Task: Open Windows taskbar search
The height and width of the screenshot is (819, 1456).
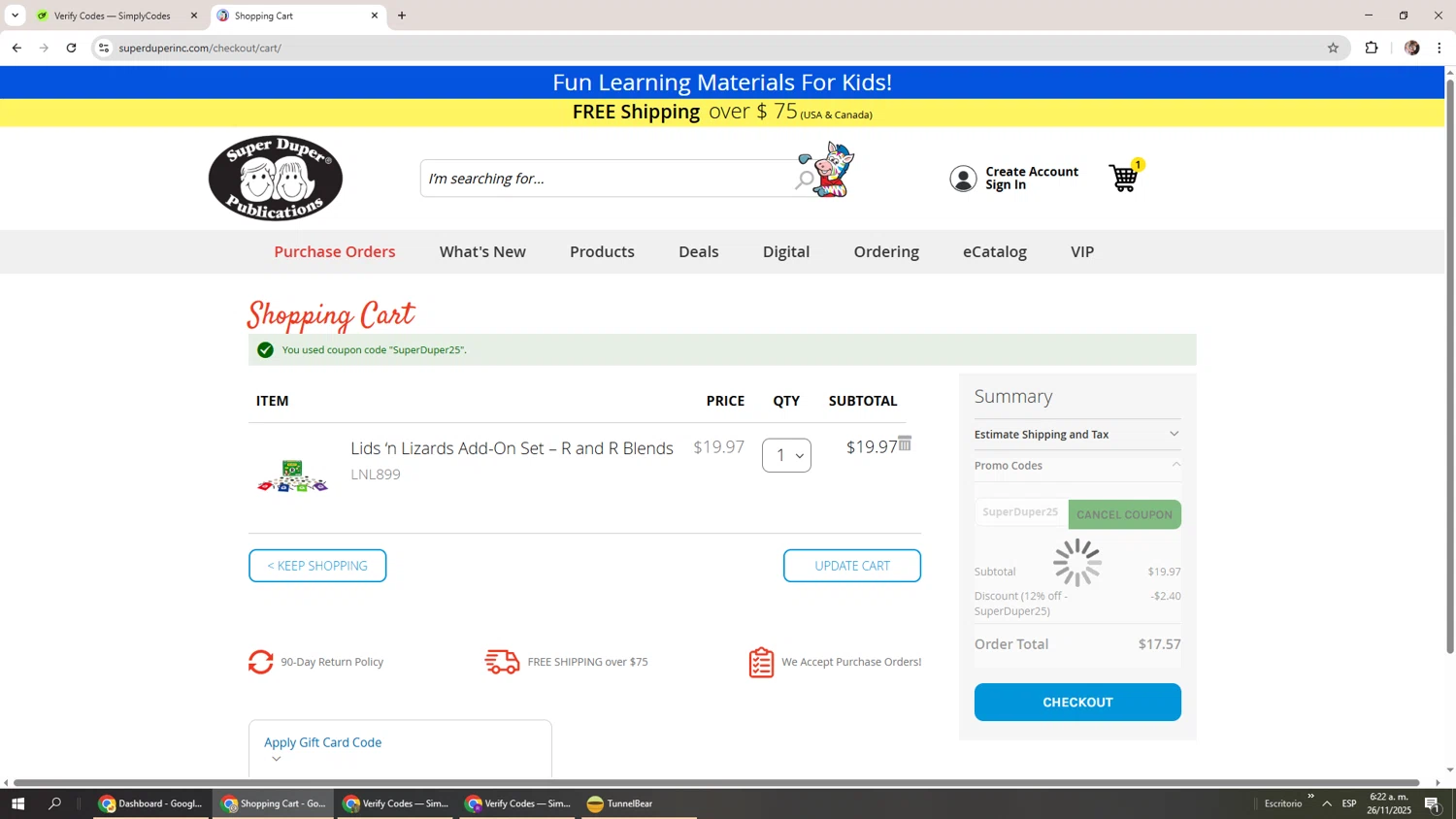Action: click(55, 803)
